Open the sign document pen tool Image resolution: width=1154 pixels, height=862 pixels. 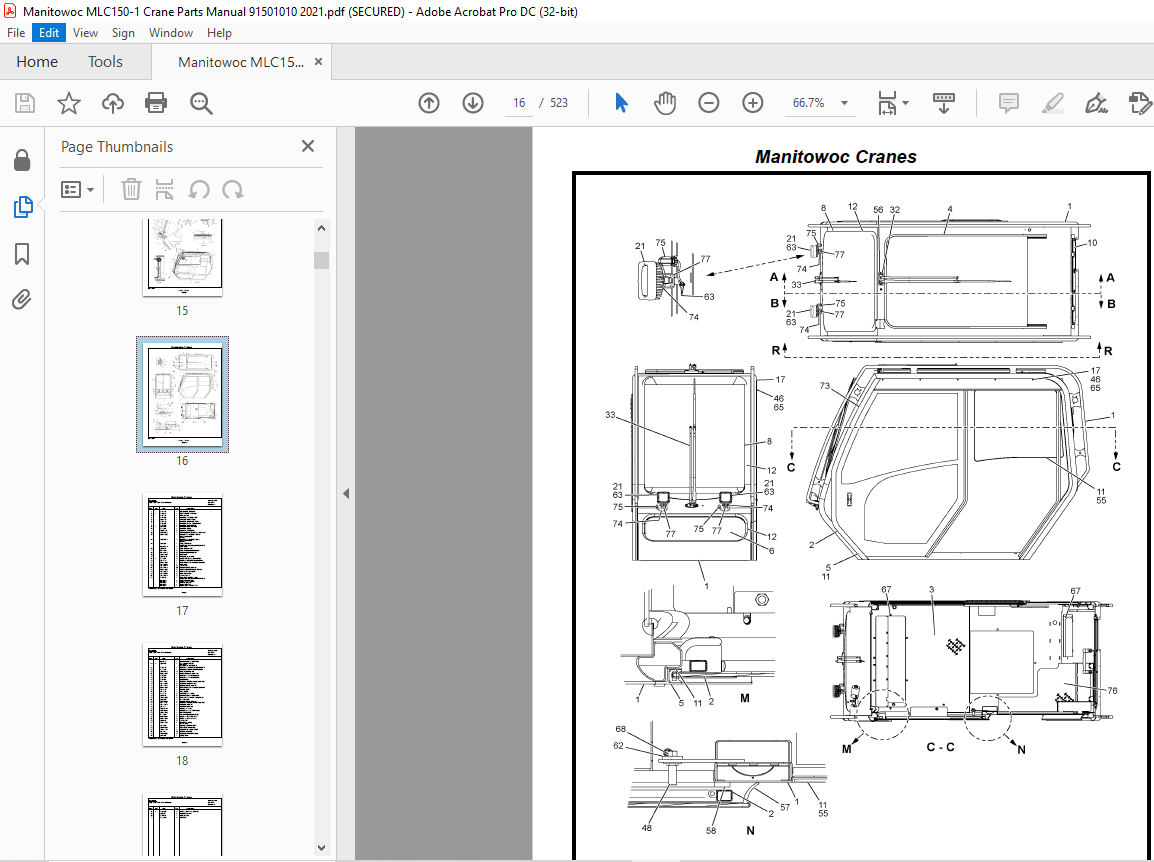tap(1097, 103)
